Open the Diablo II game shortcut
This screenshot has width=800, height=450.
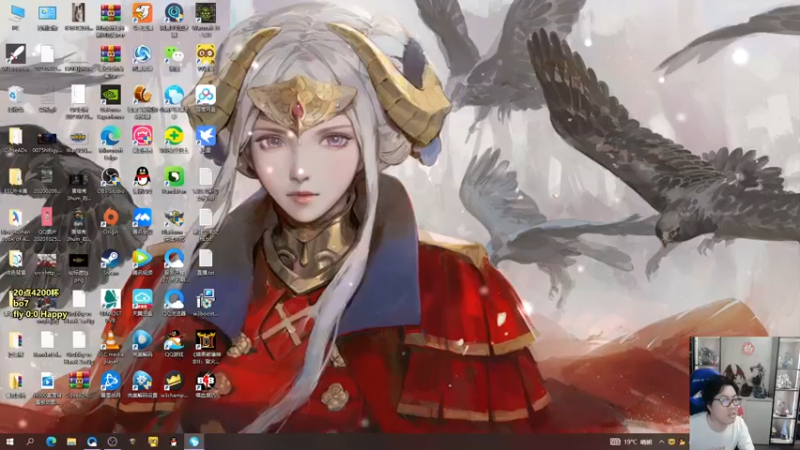point(205,340)
